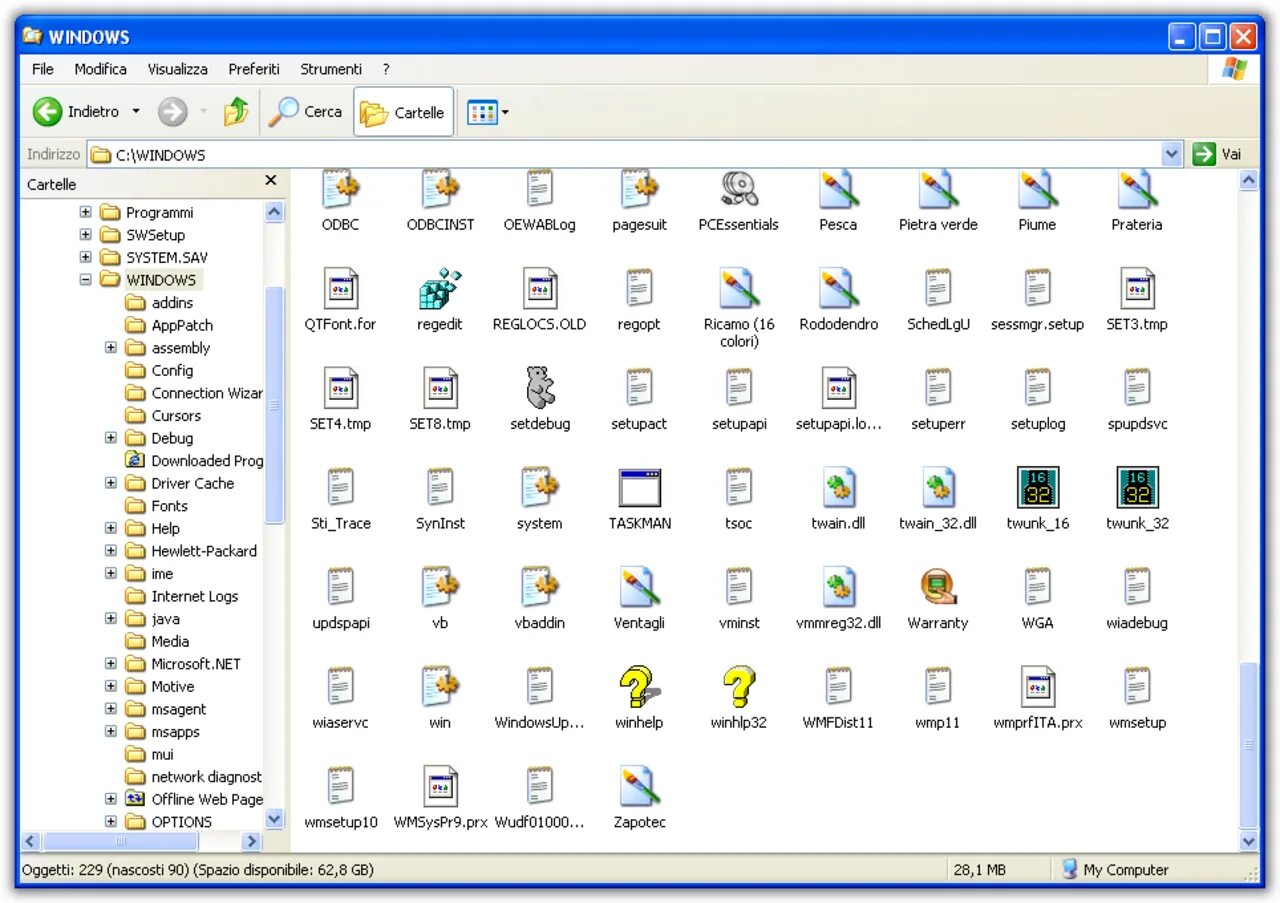Expand the OPTIONS folder node
The height and width of the screenshot is (903, 1280).
(111, 822)
